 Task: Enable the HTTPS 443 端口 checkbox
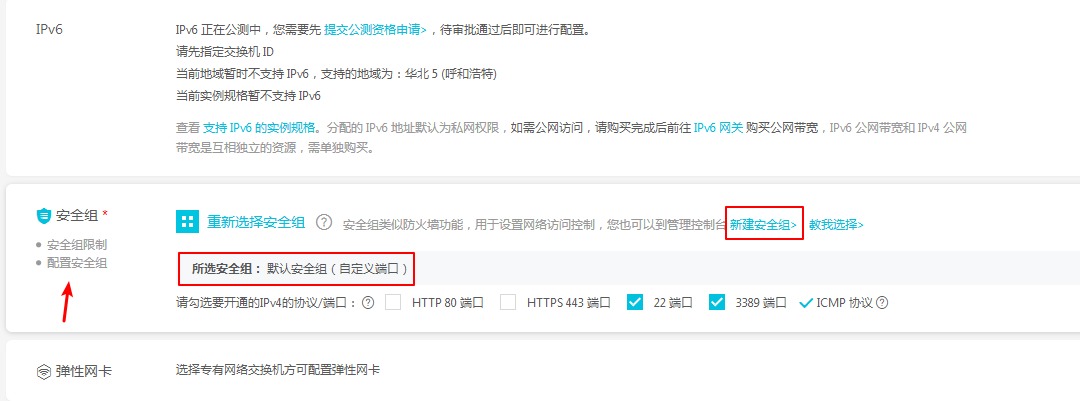(508, 302)
